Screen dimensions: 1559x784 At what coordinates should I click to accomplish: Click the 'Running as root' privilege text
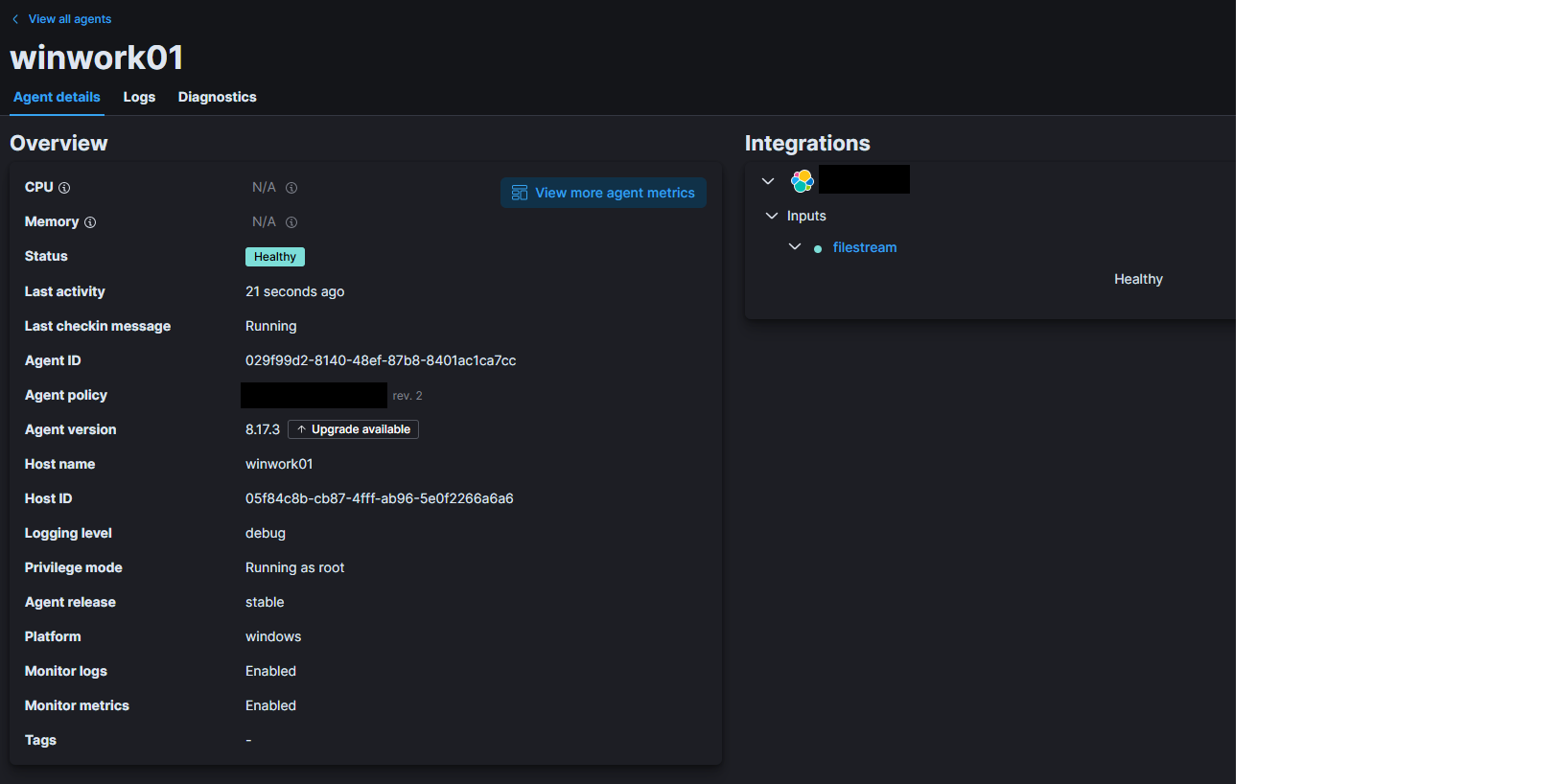coord(295,567)
